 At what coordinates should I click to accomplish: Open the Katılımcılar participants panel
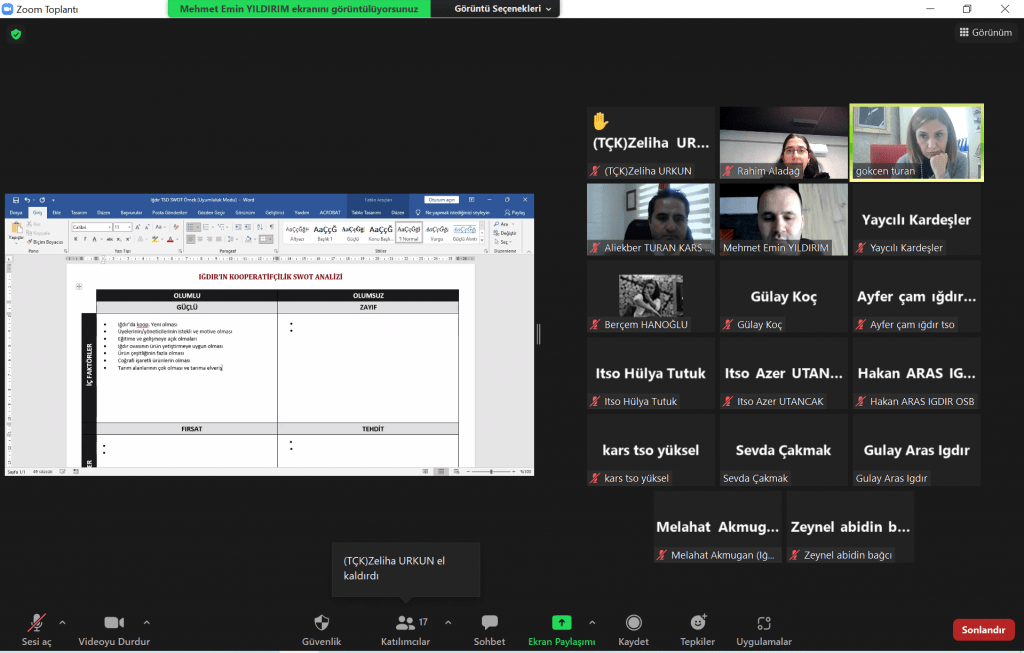point(405,623)
